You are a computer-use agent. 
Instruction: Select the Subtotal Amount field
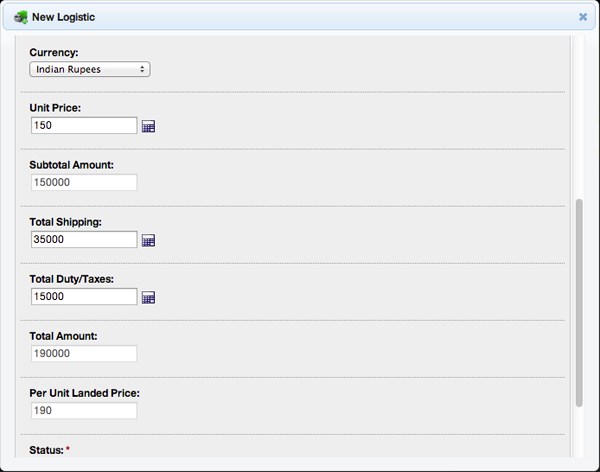[x=84, y=183]
